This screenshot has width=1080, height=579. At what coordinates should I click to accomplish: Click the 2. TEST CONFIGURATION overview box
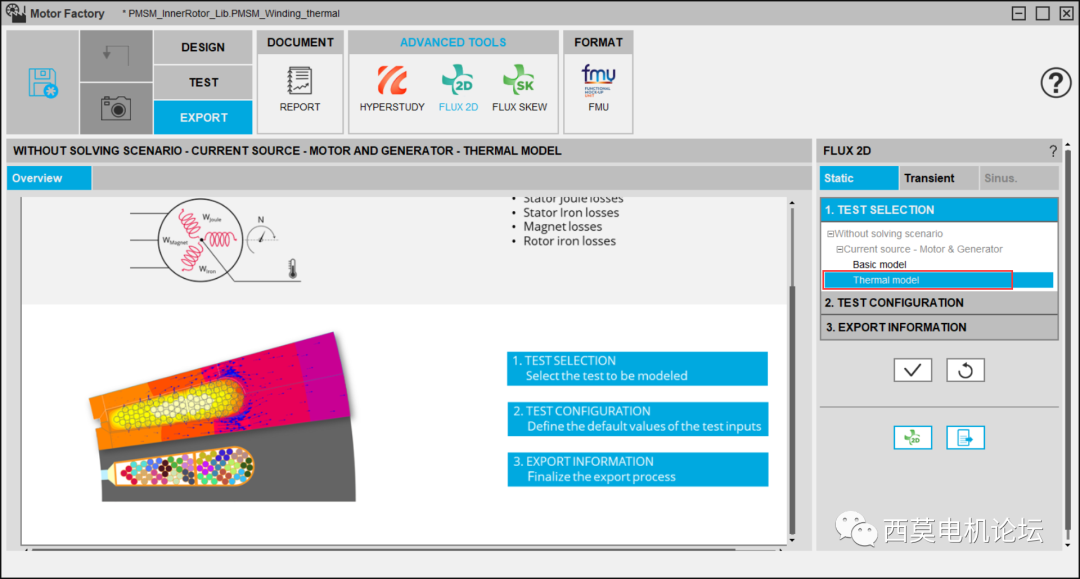point(637,419)
